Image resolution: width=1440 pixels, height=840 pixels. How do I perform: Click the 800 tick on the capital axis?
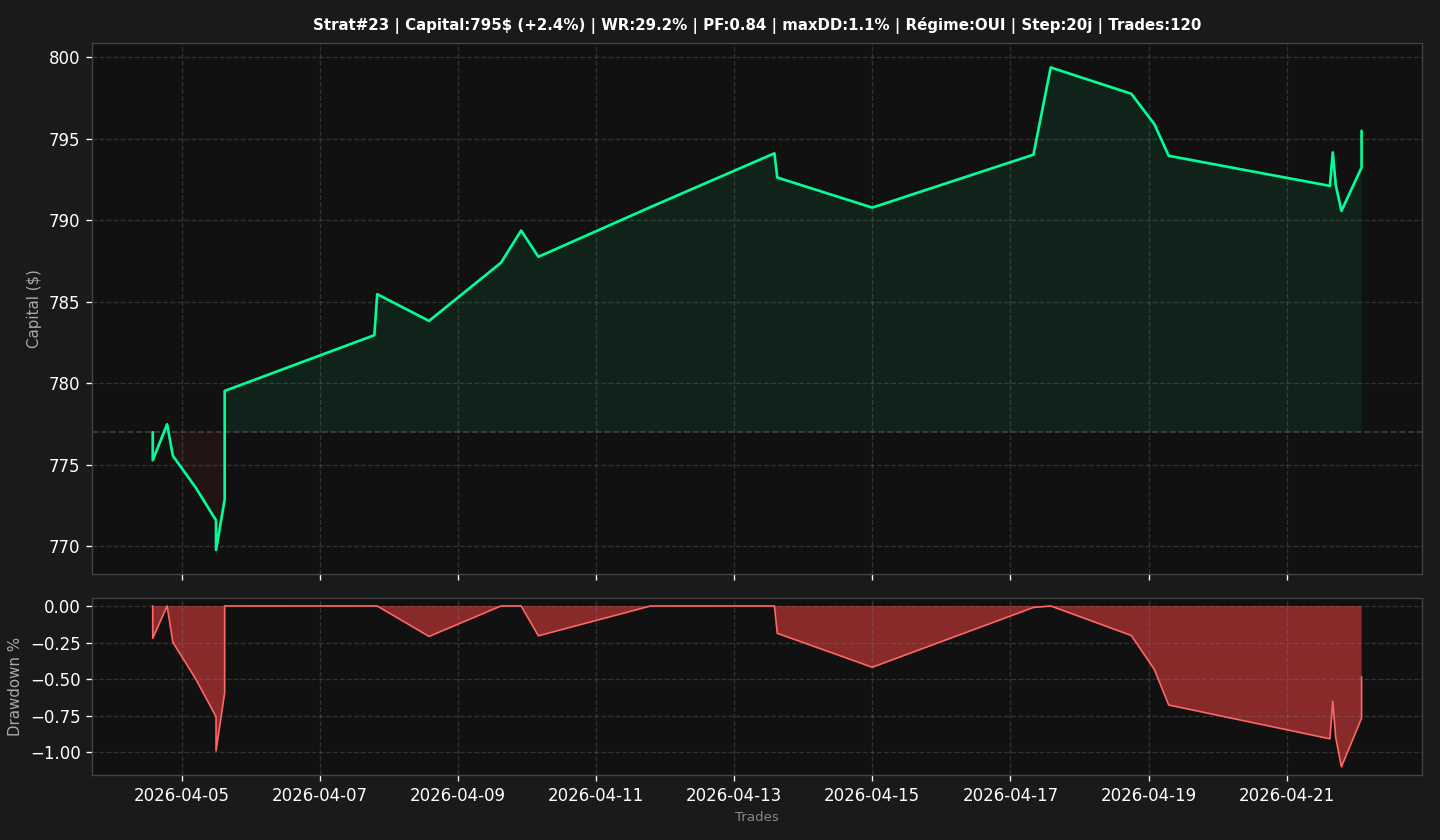point(65,58)
